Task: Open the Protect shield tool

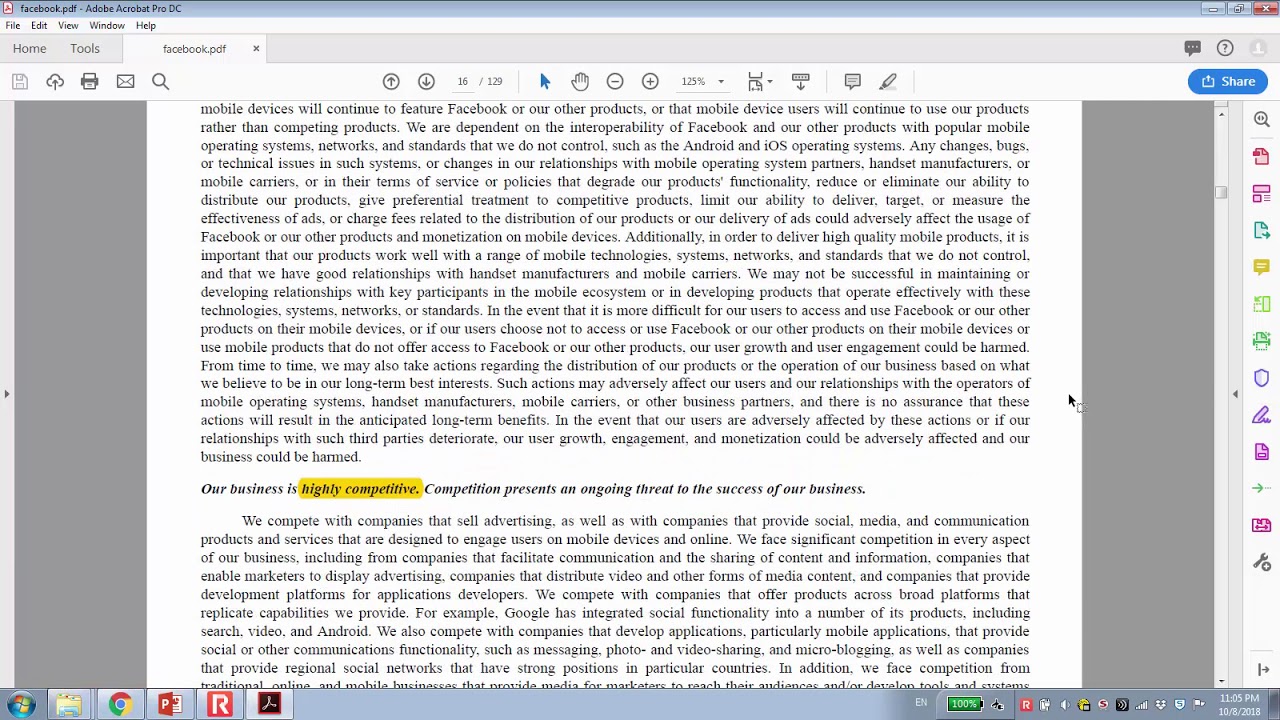Action: point(1261,378)
